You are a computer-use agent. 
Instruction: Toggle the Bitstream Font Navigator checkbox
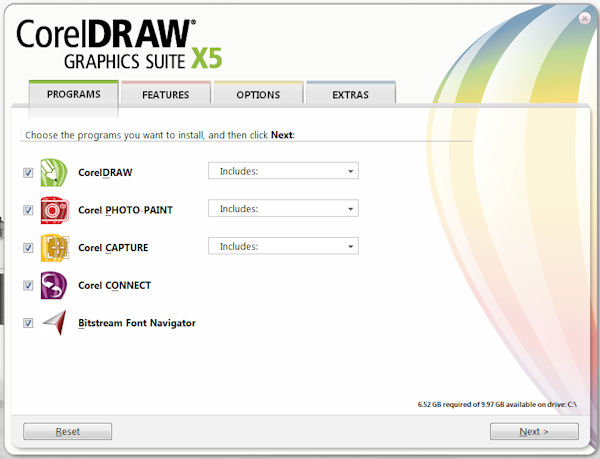coord(28,323)
